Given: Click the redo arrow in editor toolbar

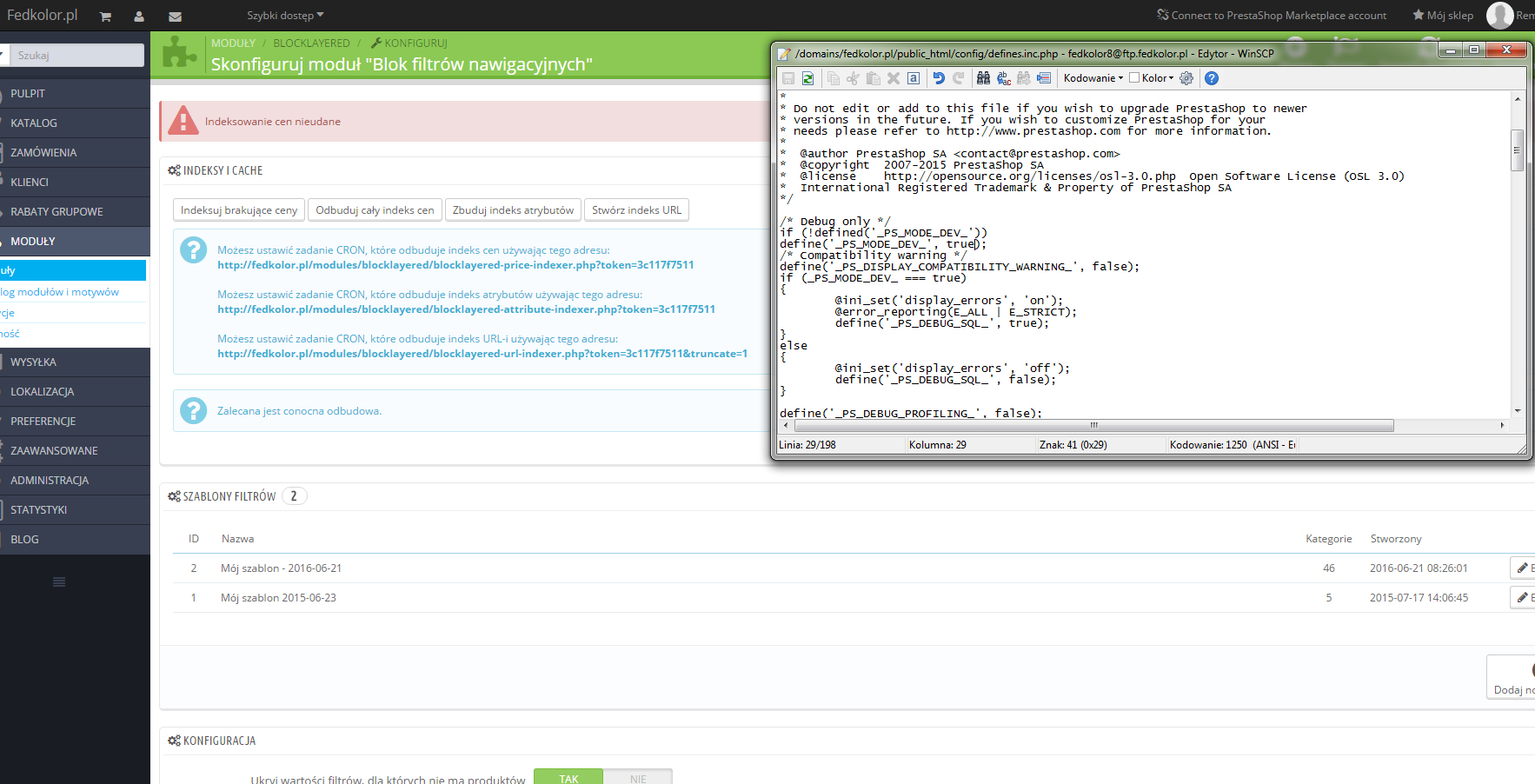Looking at the screenshot, I should tap(959, 78).
